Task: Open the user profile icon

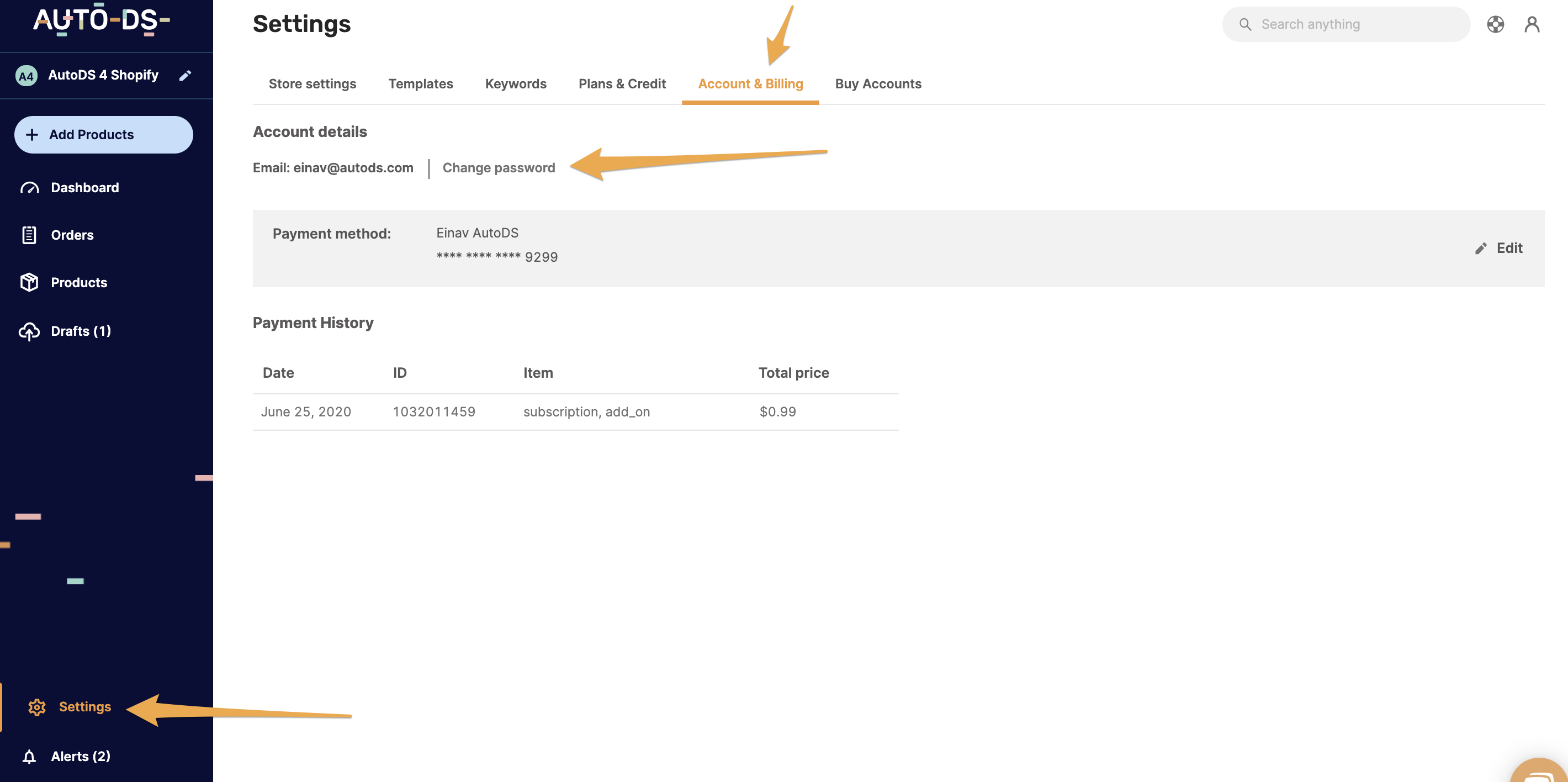Action: (x=1532, y=24)
